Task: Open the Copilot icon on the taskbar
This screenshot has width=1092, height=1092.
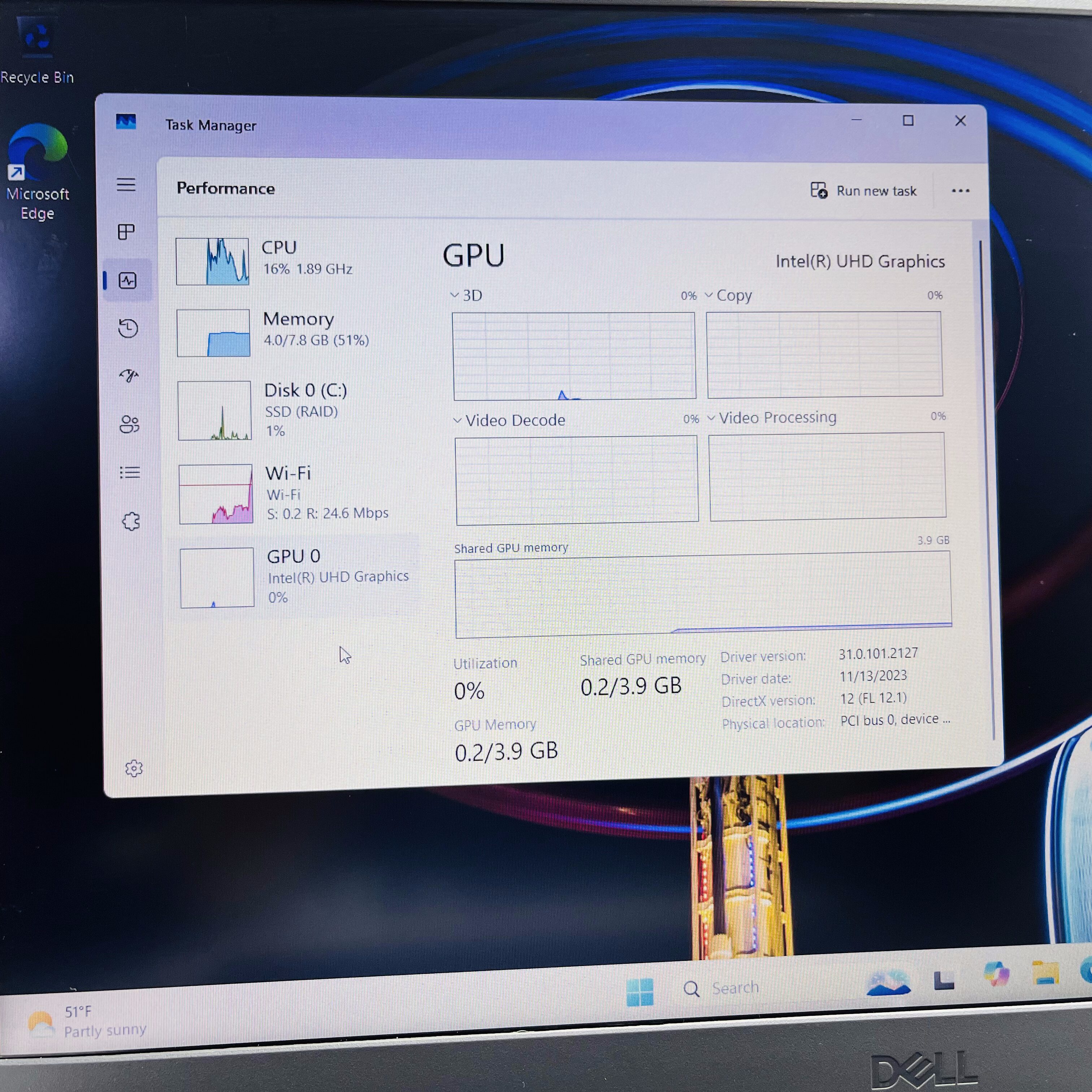Action: coord(996,974)
